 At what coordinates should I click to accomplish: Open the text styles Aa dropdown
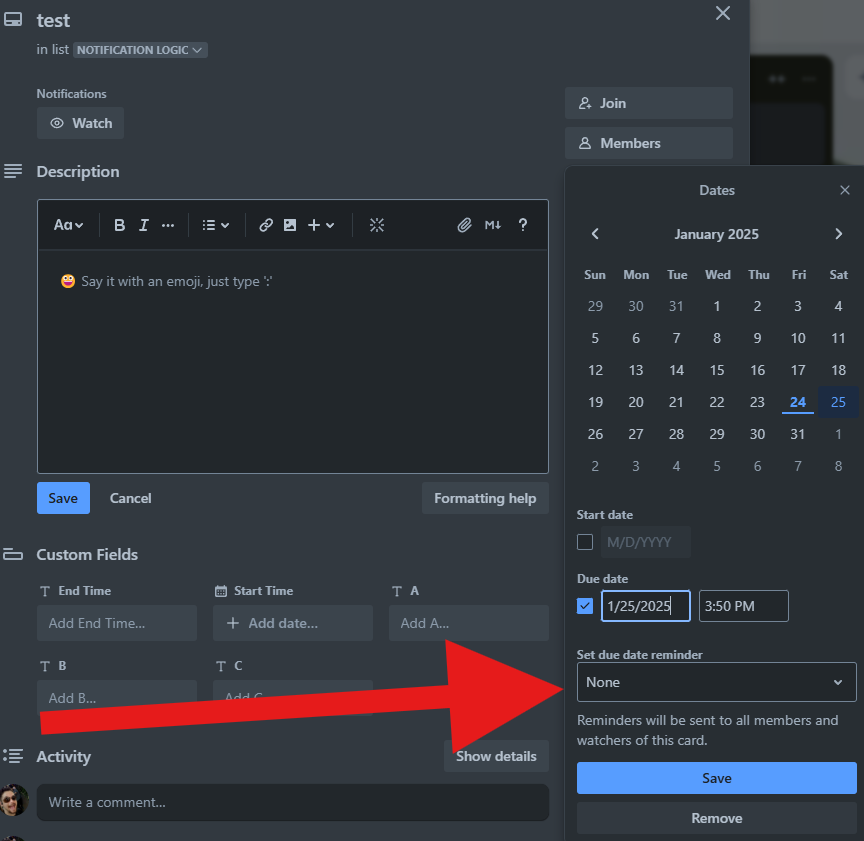click(68, 225)
